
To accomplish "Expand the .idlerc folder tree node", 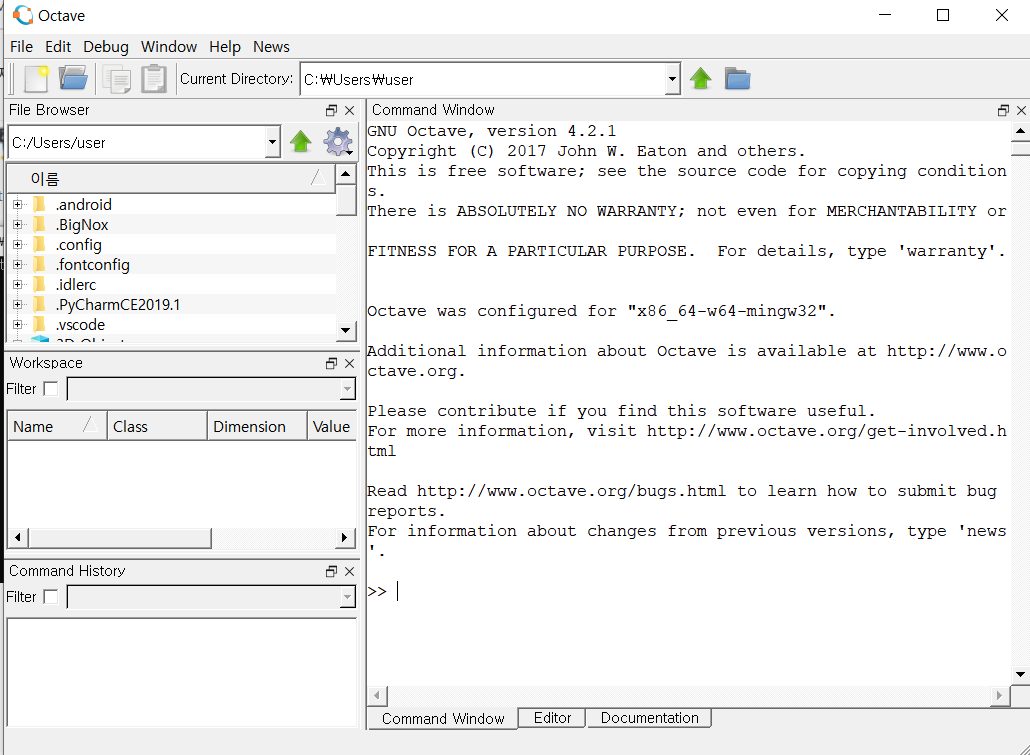I will (18, 285).
